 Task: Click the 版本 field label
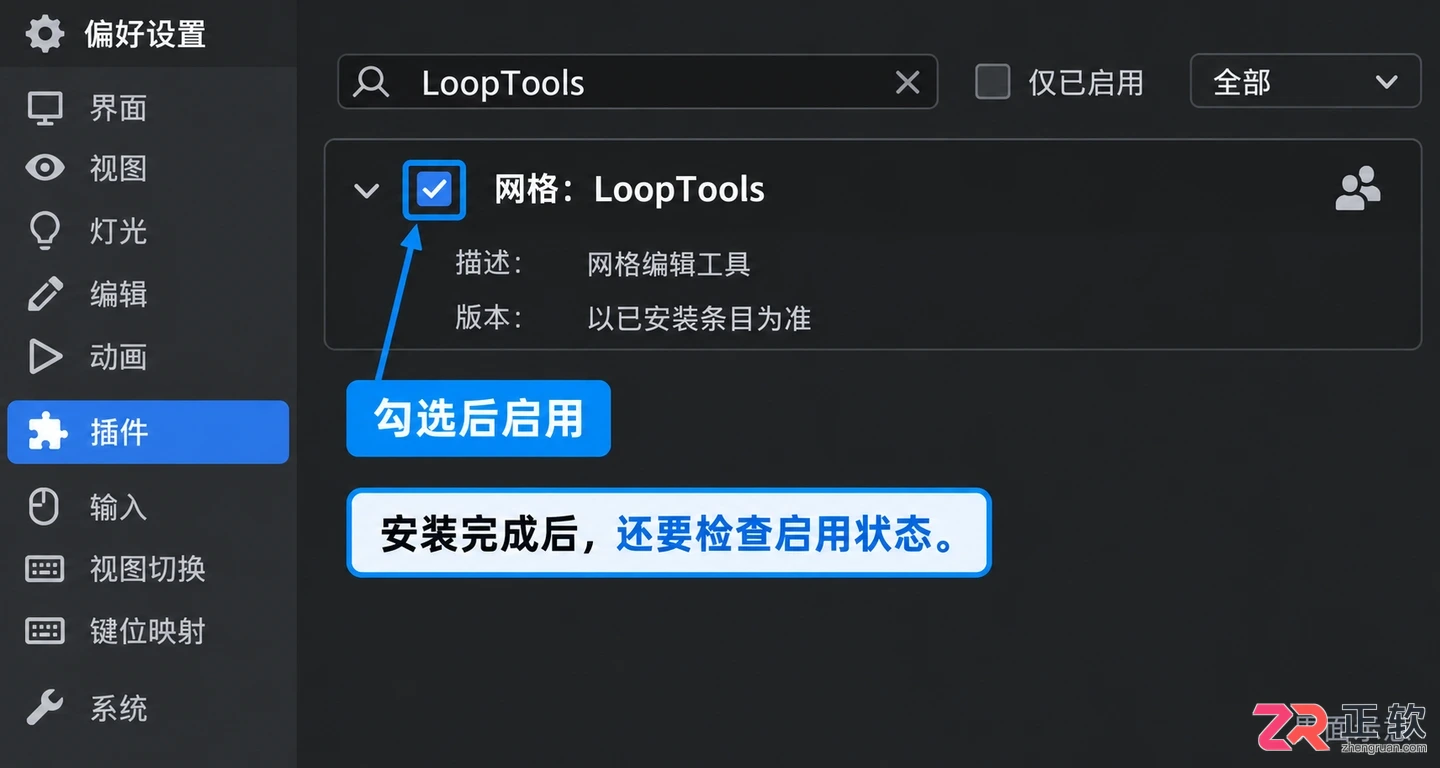(489, 318)
